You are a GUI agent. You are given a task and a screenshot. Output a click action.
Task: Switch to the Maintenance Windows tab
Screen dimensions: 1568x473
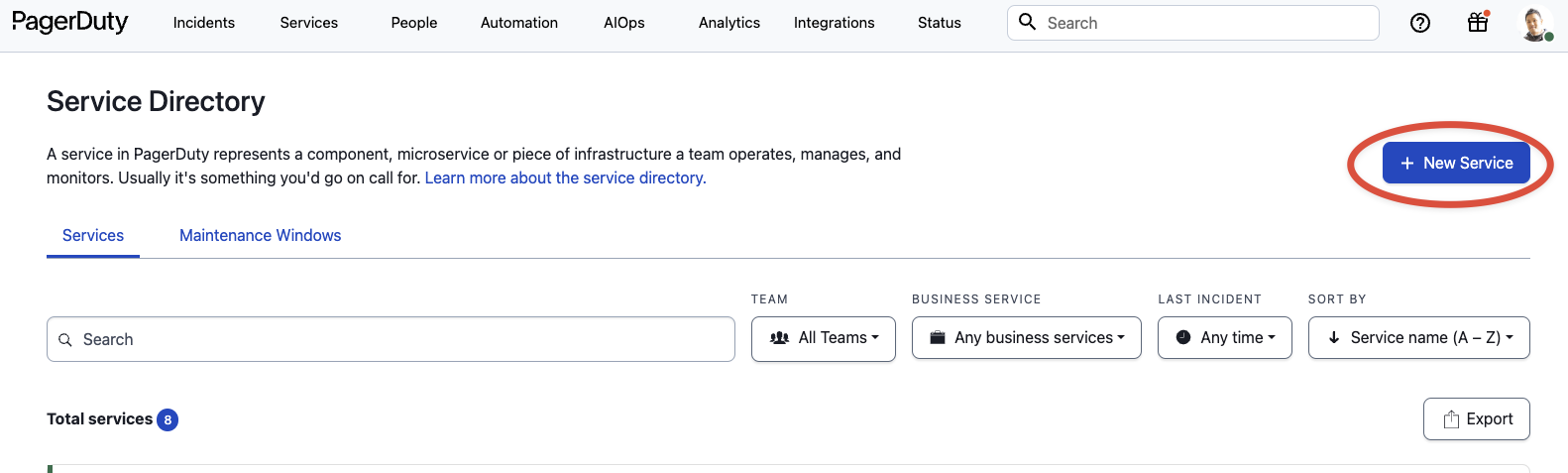click(x=260, y=235)
